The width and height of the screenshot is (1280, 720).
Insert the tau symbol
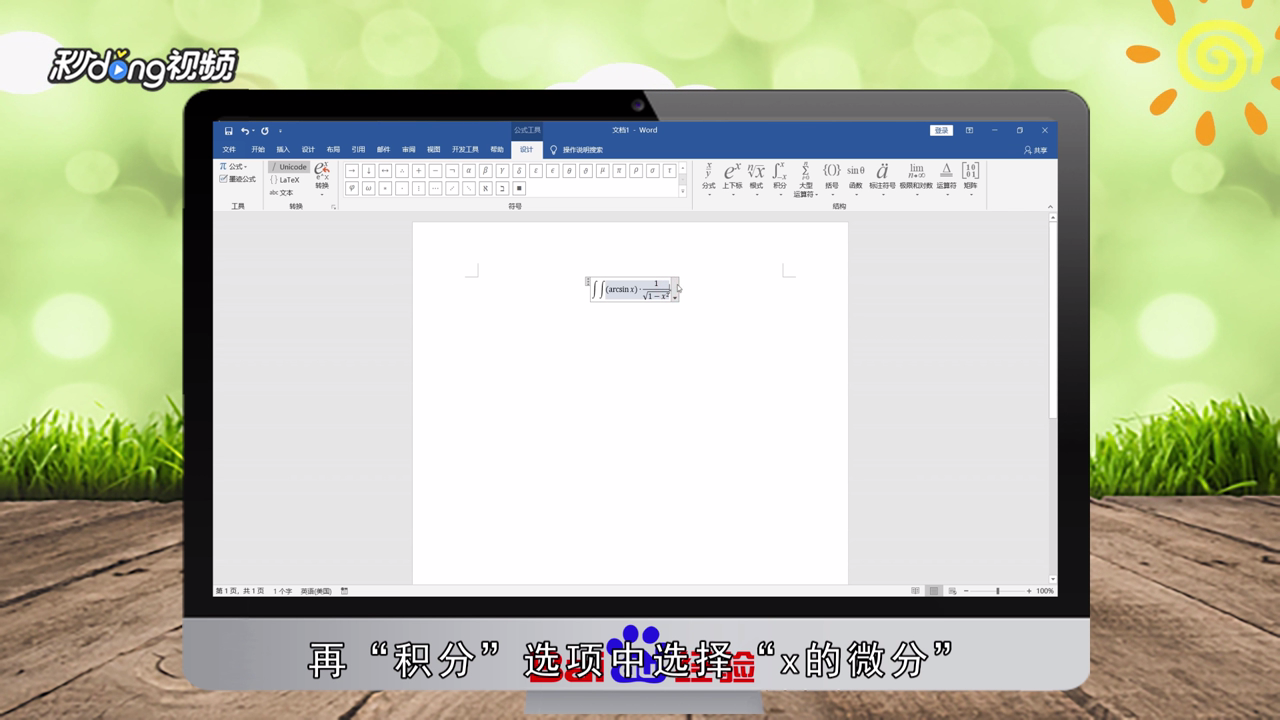tap(669, 171)
